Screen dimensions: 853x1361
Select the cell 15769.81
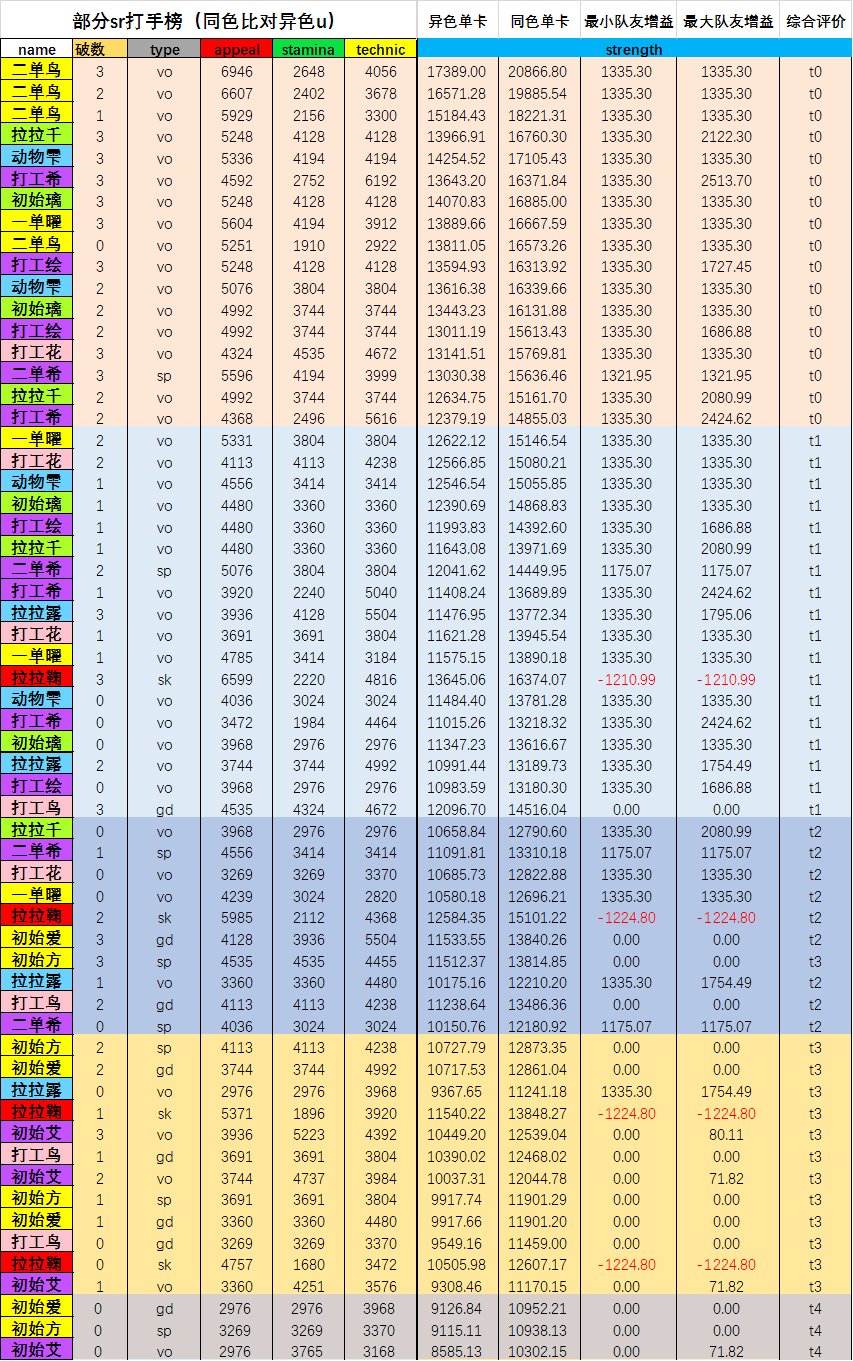[538, 353]
